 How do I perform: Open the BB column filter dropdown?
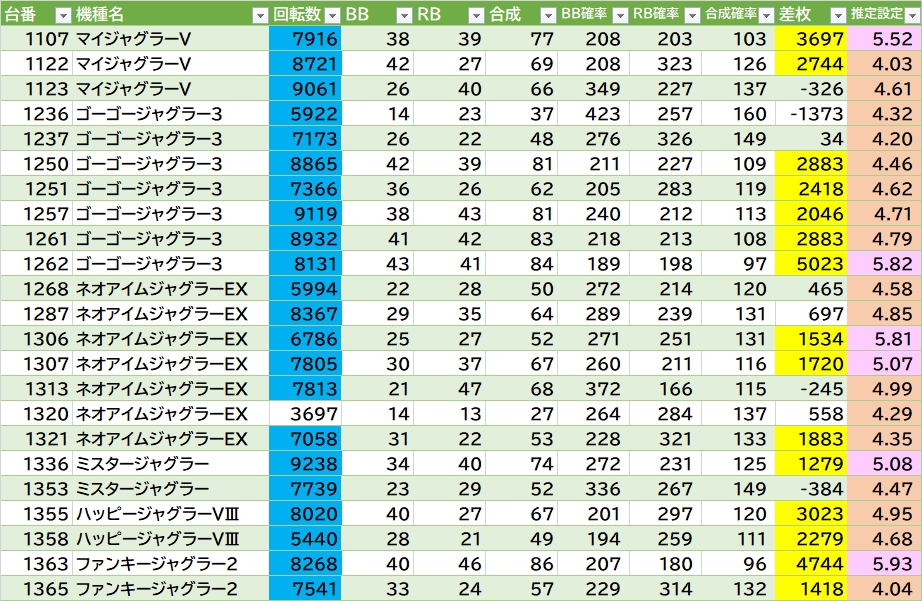coord(404,15)
